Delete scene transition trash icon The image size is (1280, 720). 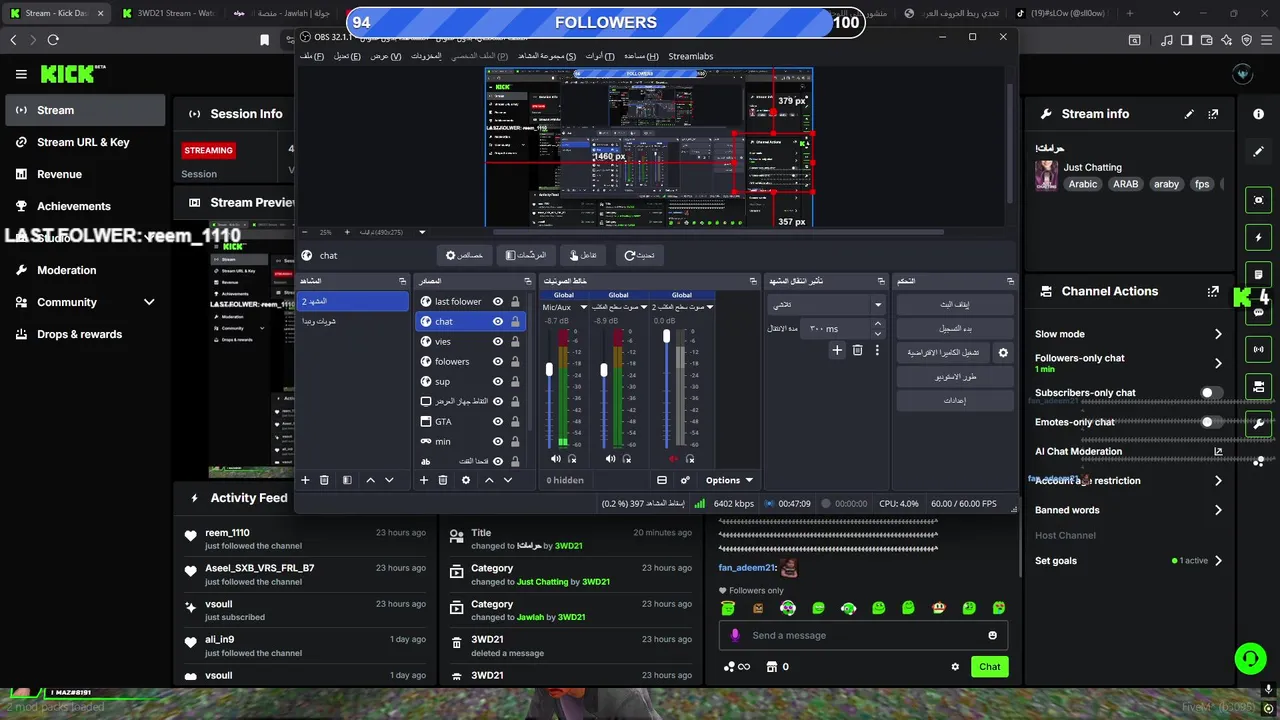coord(857,350)
